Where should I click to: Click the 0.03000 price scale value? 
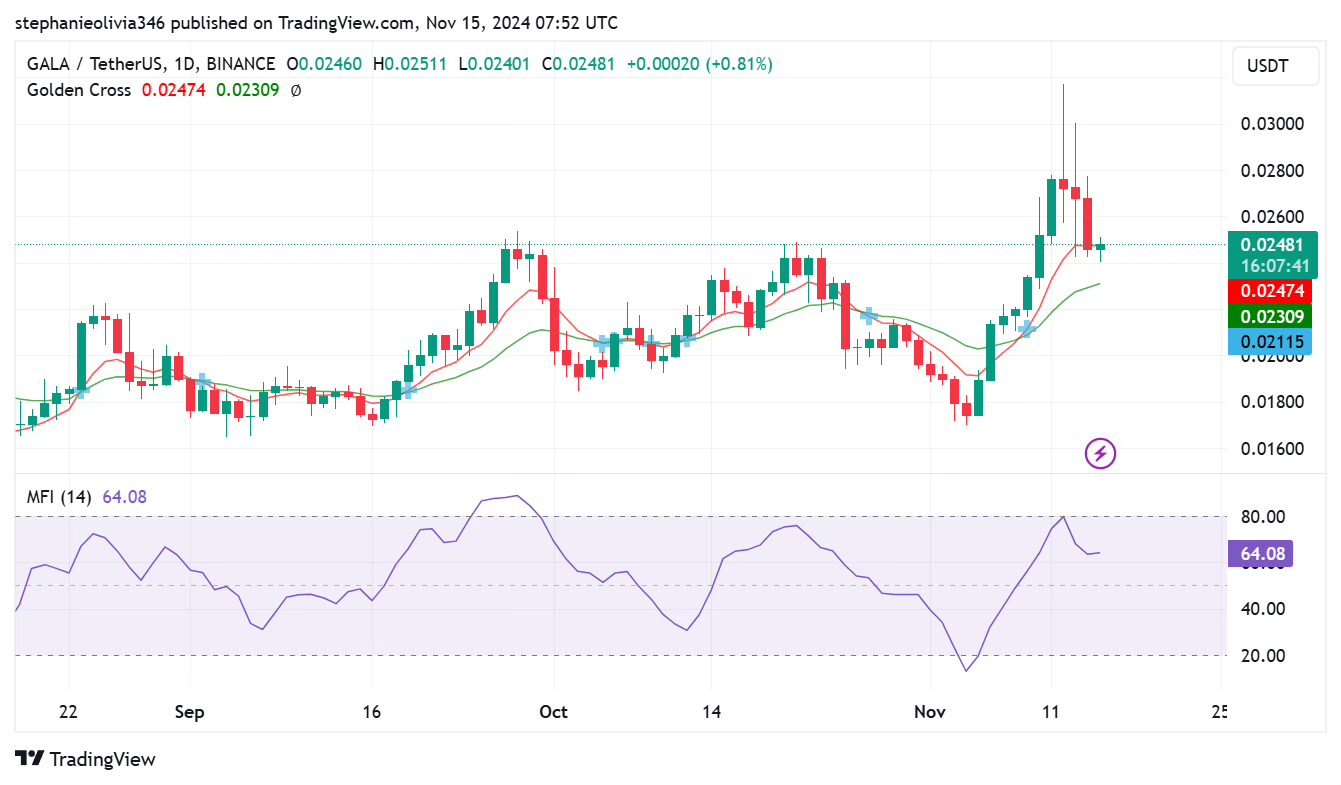(1272, 124)
